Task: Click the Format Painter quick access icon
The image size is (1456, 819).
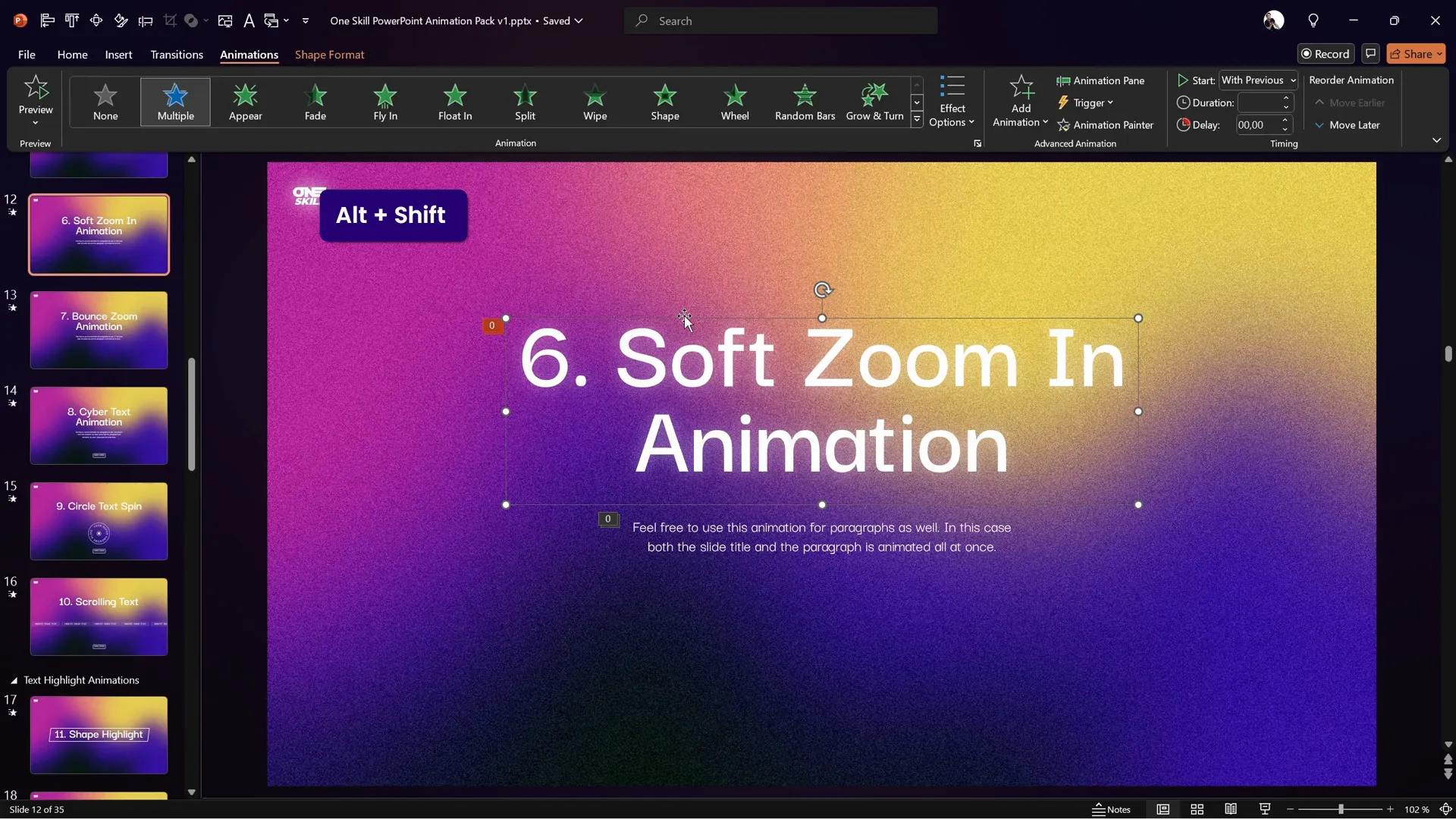Action: point(121,20)
